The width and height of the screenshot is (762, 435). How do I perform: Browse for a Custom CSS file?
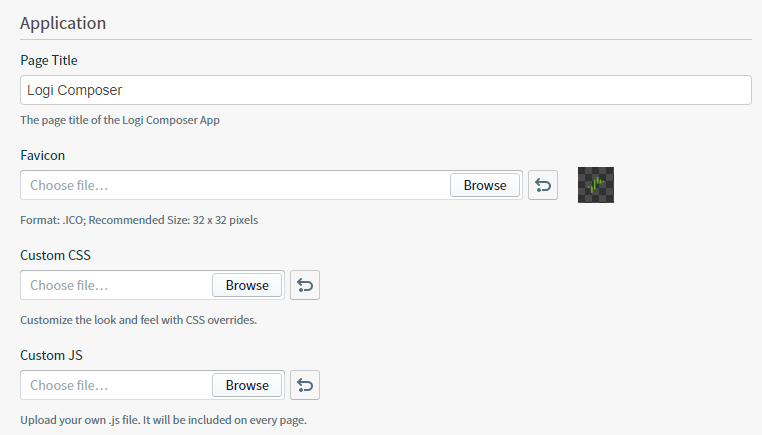[247, 285]
